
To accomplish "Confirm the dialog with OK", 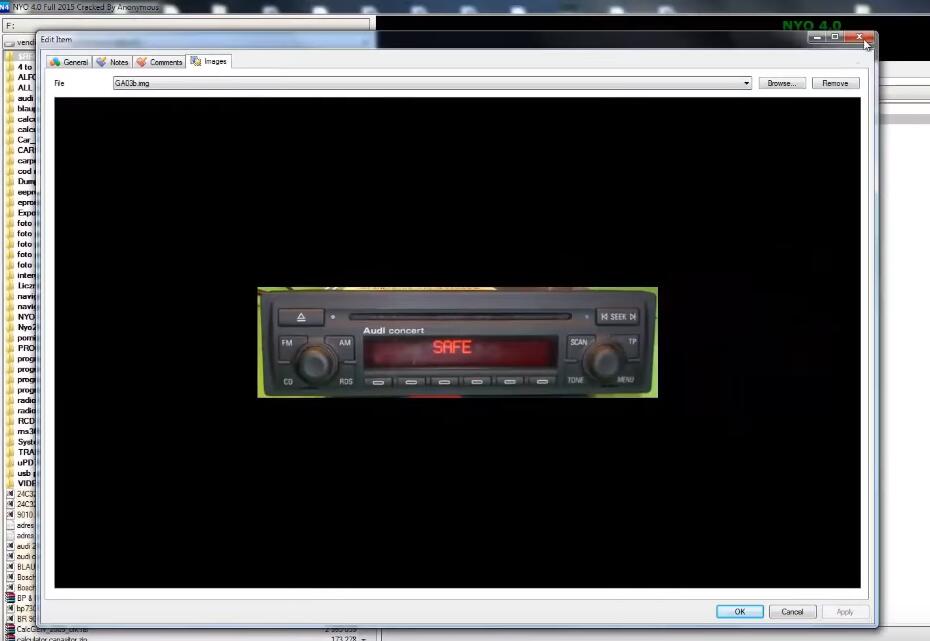I will point(740,611).
